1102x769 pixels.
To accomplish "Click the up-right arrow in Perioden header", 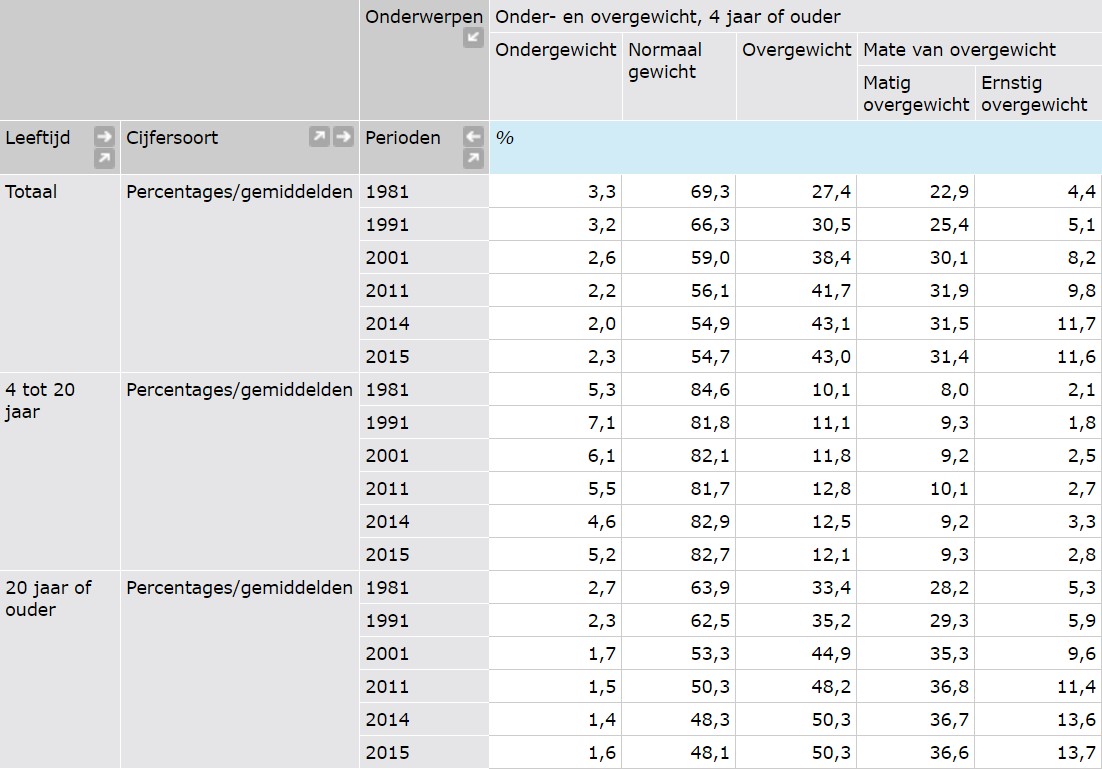I will tap(473, 159).
